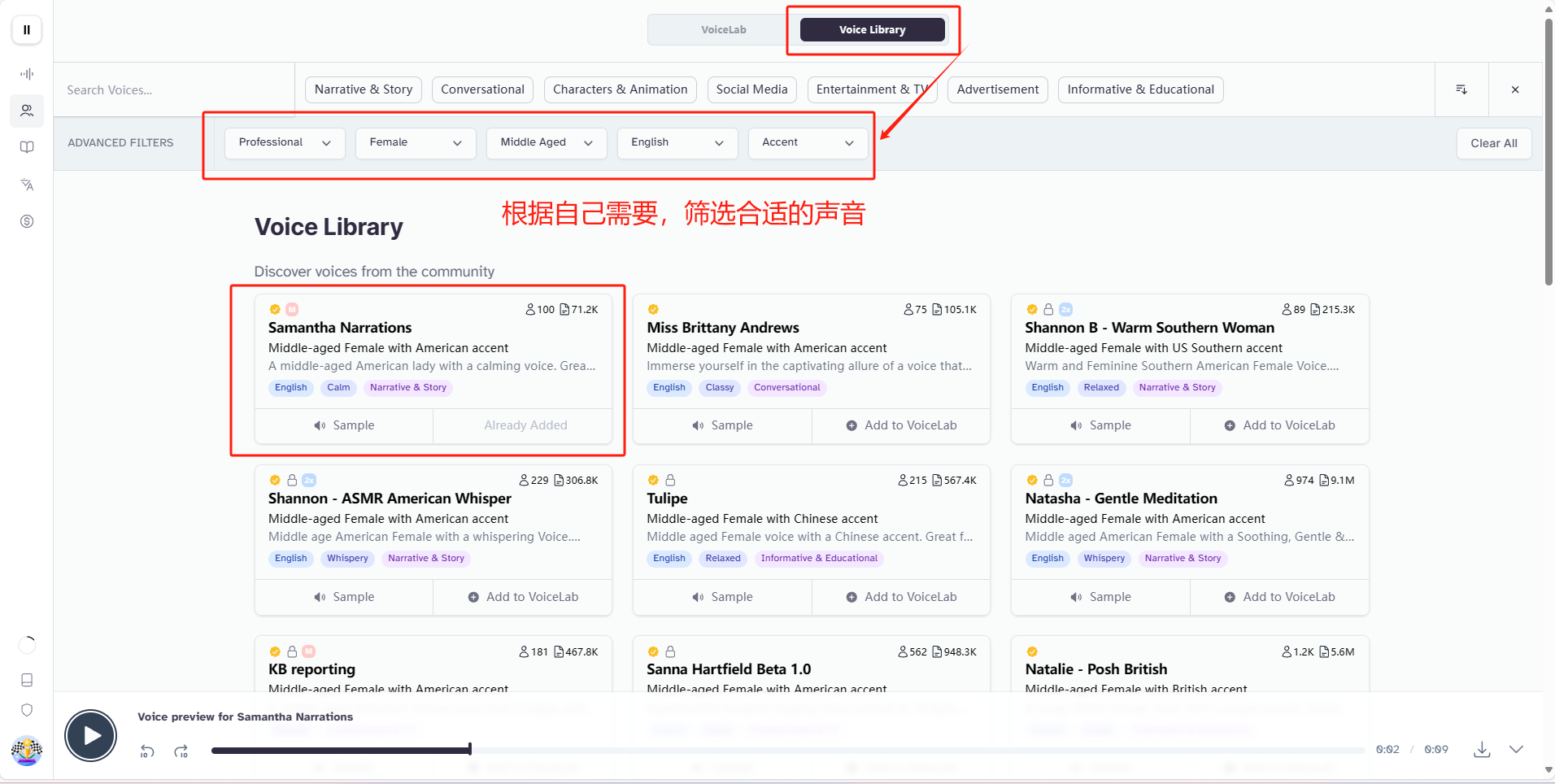The width and height of the screenshot is (1555, 784).
Task: Open the book Projects sidebar icon
Action: [27, 147]
